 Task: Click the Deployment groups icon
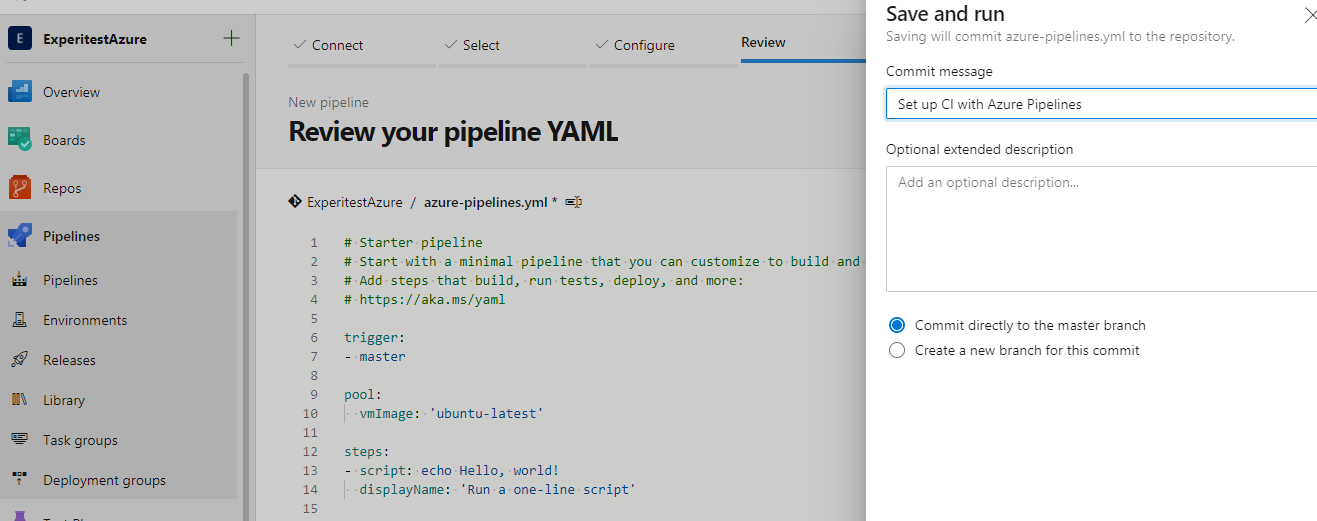pos(19,480)
